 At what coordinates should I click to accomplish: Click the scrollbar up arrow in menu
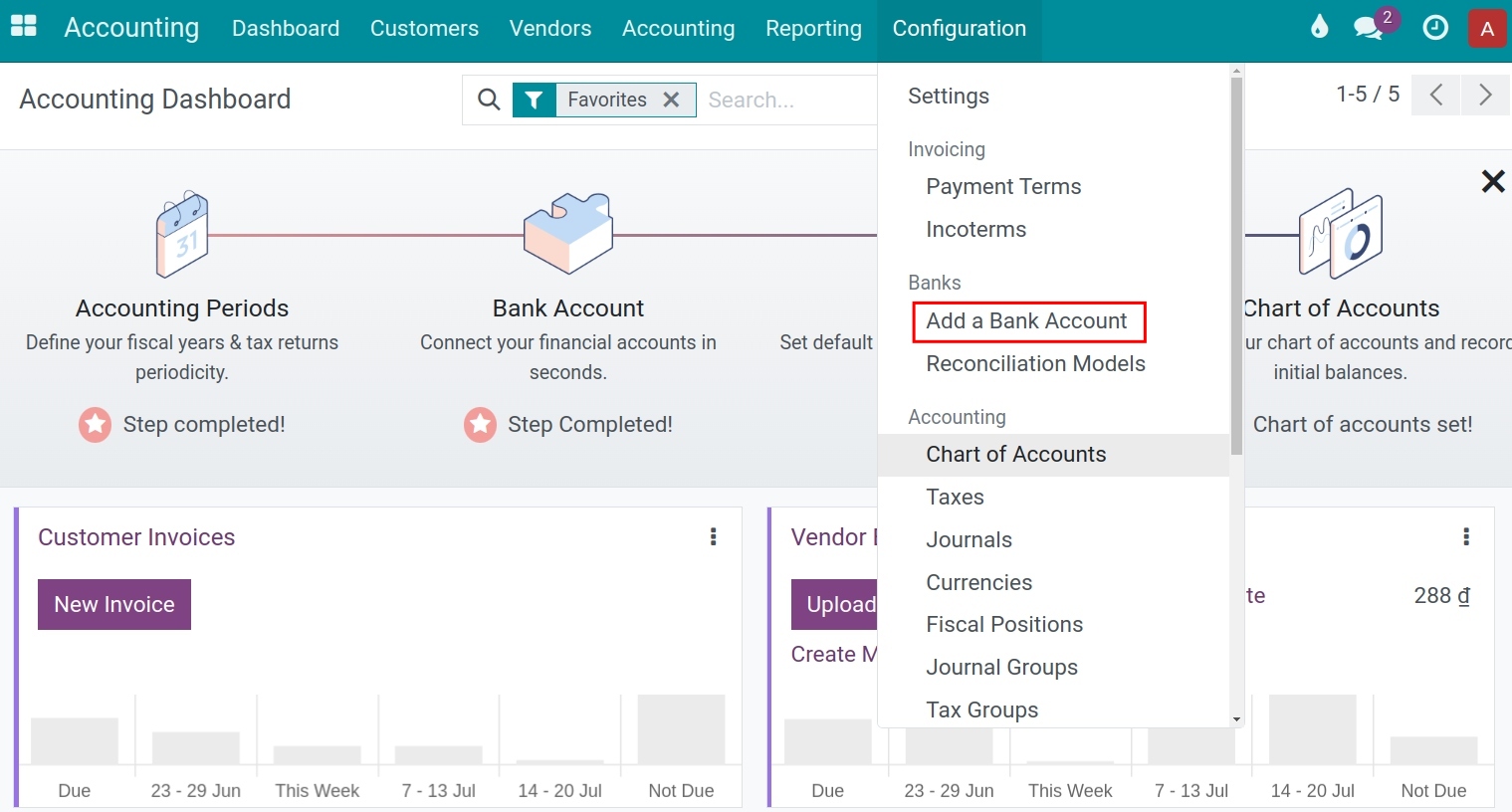click(x=1236, y=71)
